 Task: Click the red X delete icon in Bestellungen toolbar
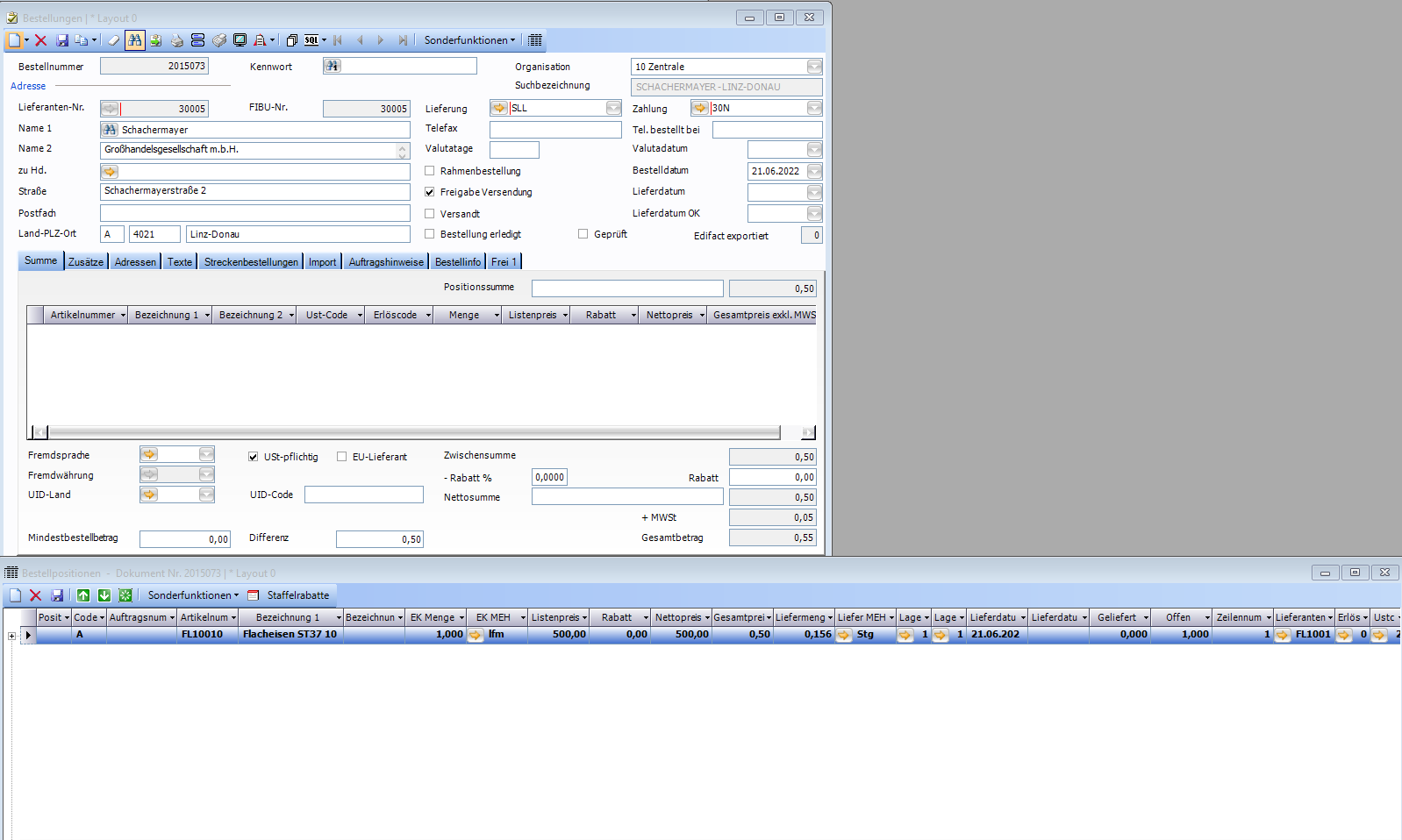(40, 40)
